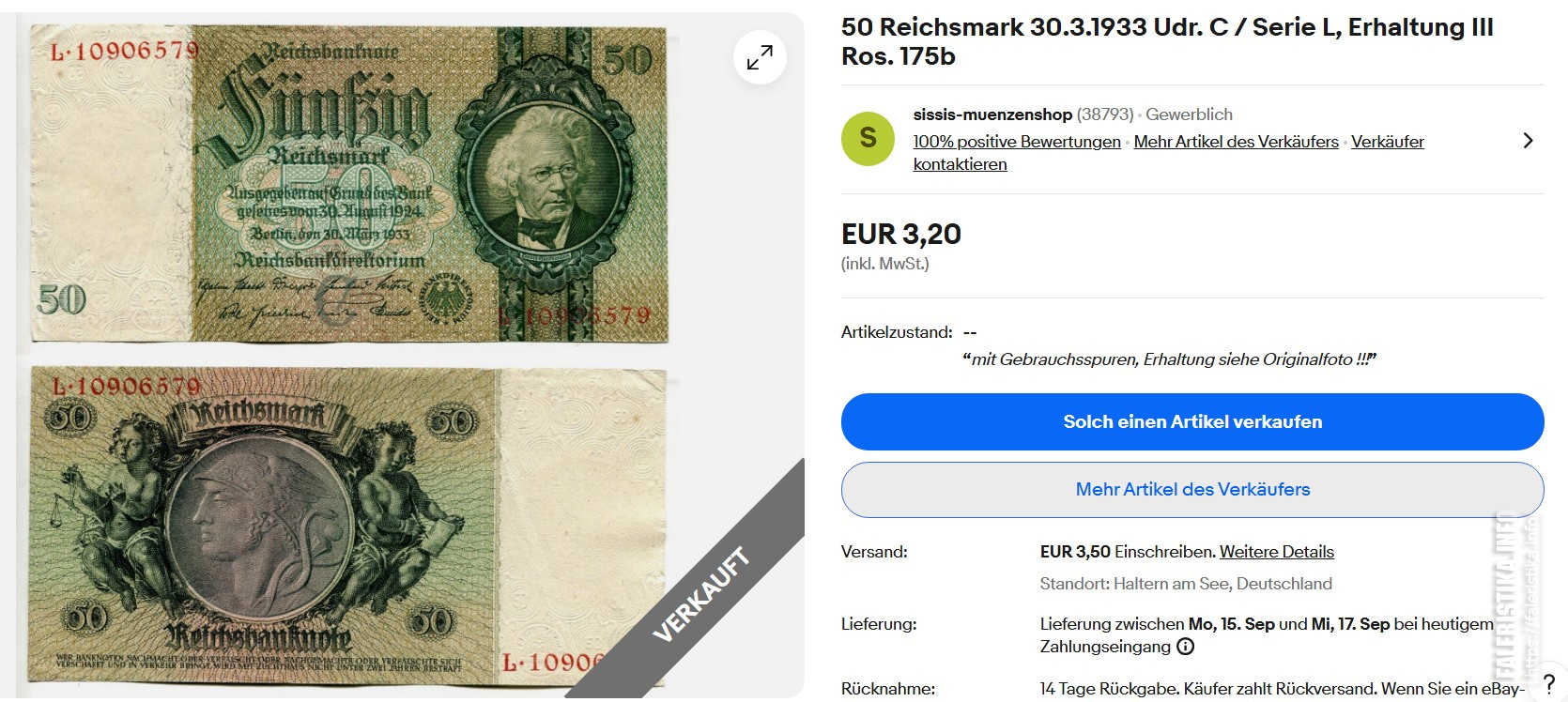
Task: Click the banknote front side image
Action: pos(349,184)
